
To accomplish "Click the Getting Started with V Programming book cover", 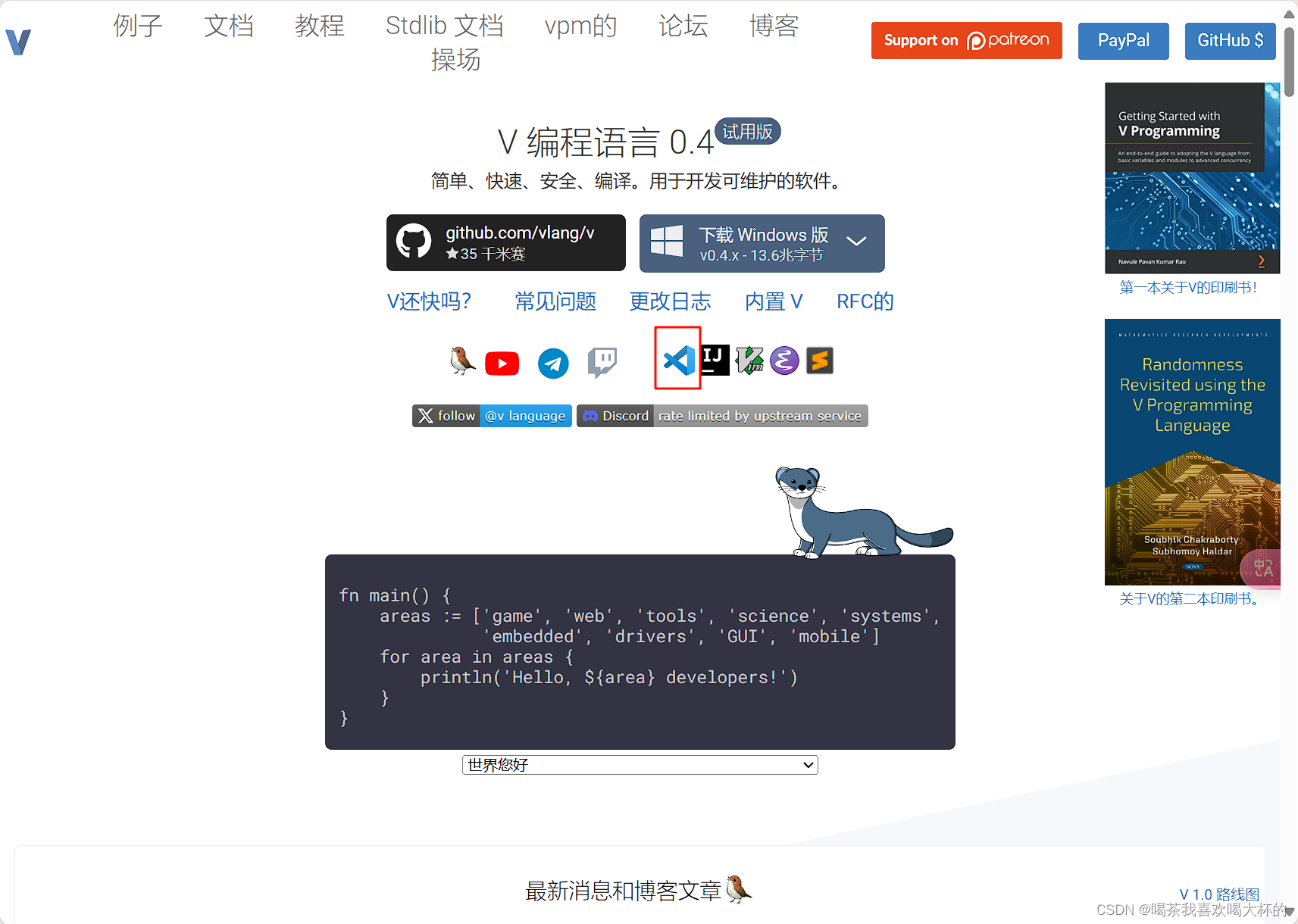I will coord(1191,178).
